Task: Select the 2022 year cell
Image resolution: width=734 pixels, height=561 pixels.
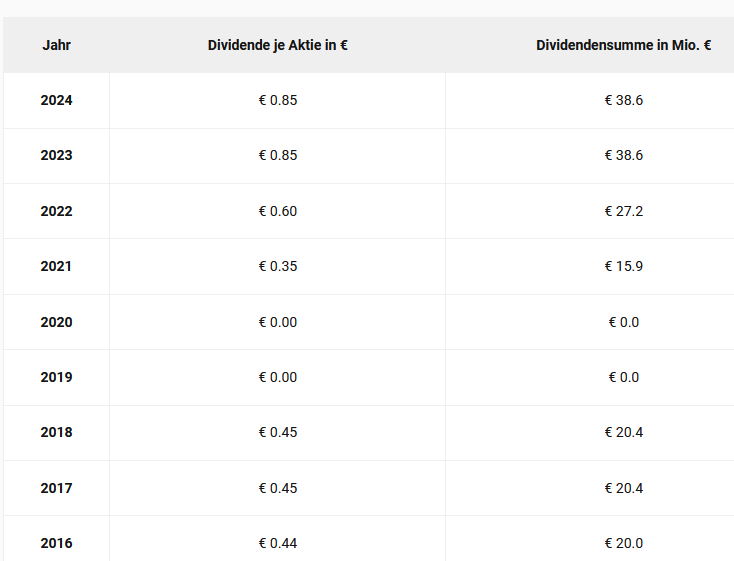Action: (x=56, y=211)
